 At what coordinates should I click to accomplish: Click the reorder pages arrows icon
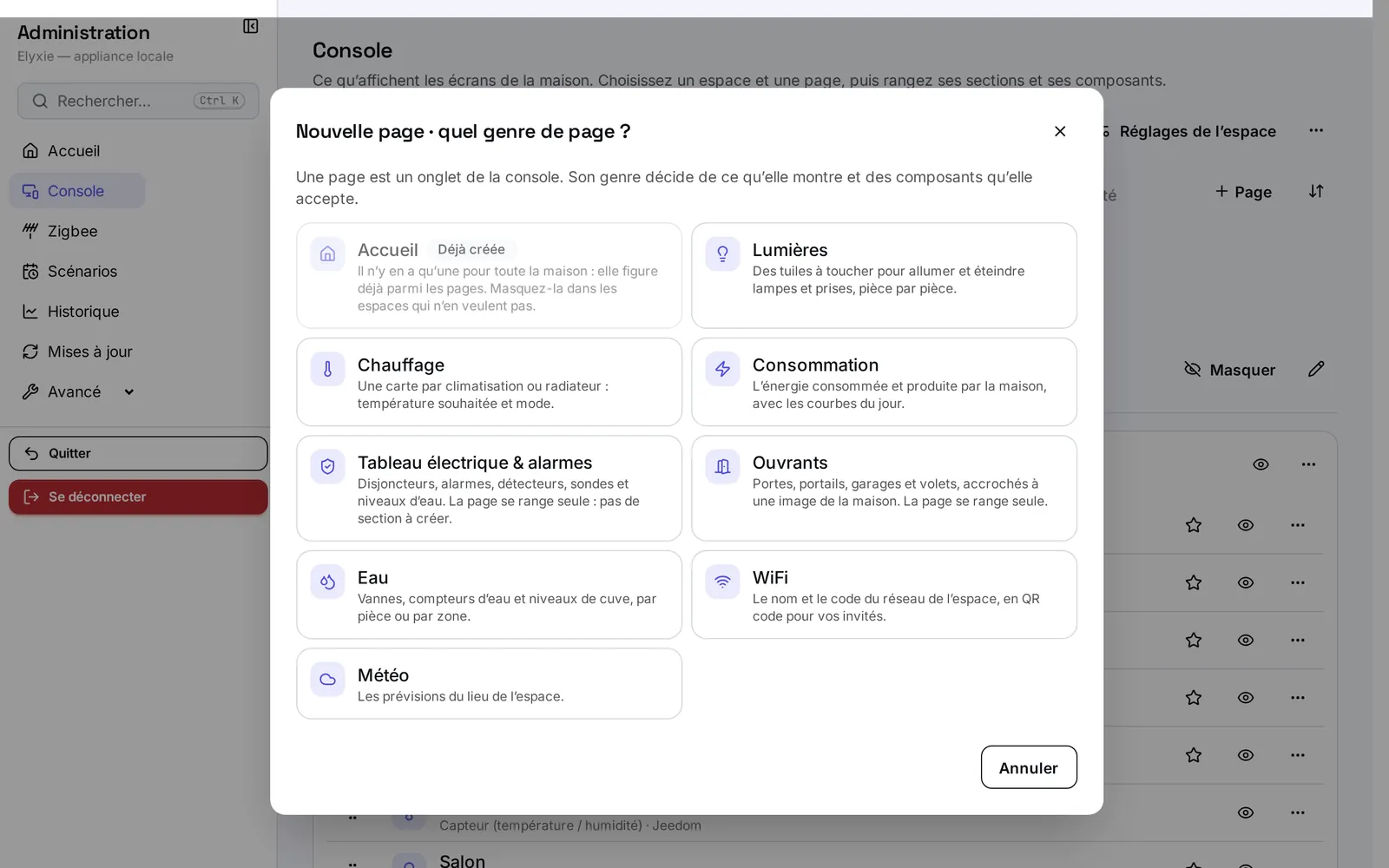(1316, 191)
